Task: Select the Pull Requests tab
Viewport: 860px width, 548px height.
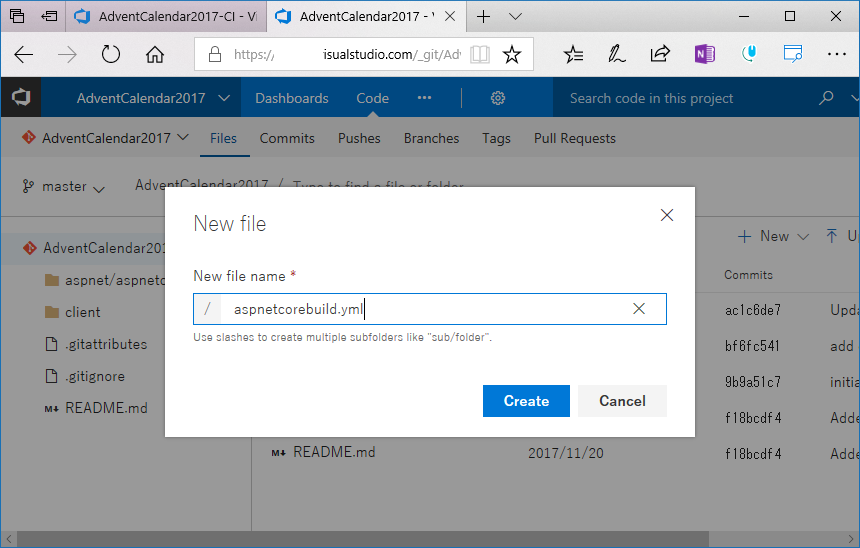Action: [575, 138]
